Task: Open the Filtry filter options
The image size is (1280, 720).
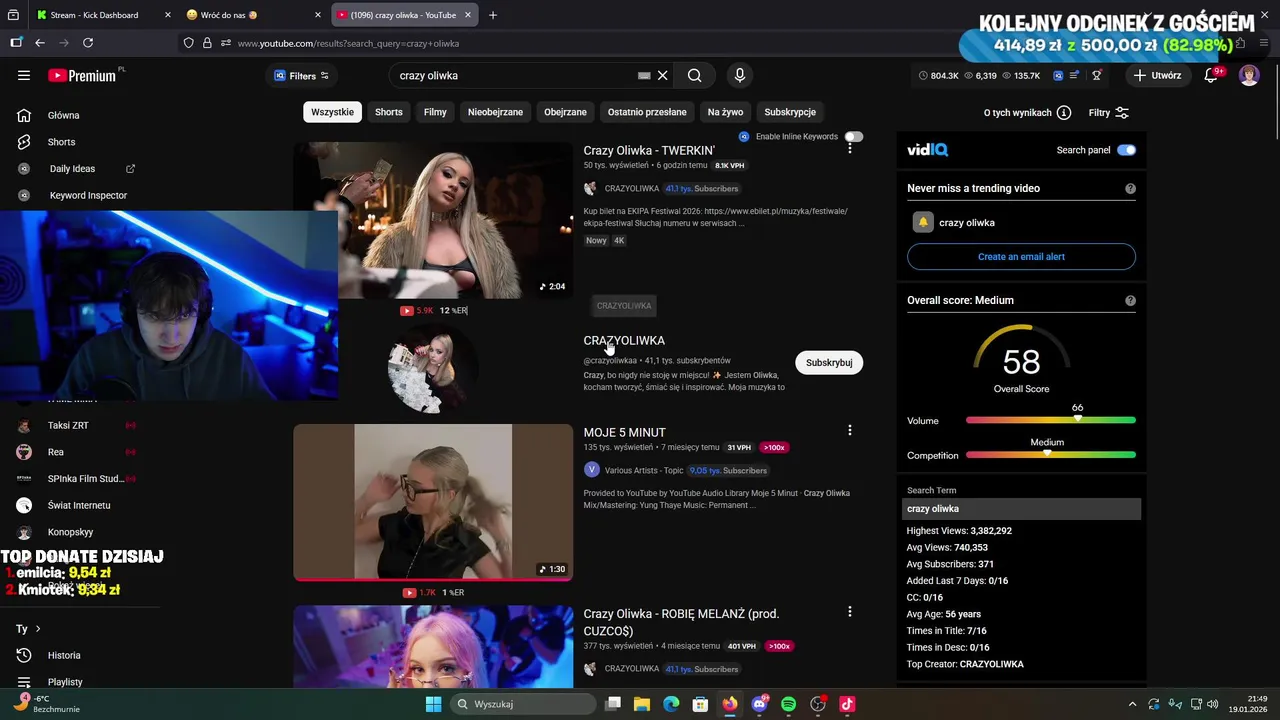Action: click(x=1109, y=113)
